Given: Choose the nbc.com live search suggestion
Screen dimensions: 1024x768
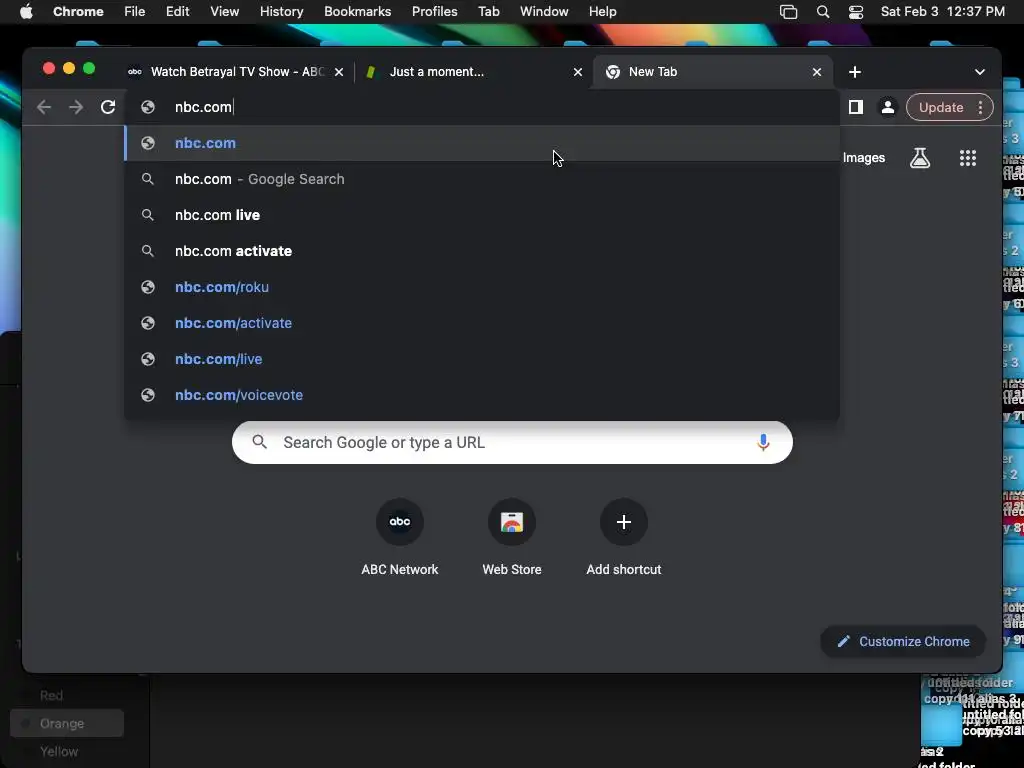Looking at the screenshot, I should (x=482, y=215).
